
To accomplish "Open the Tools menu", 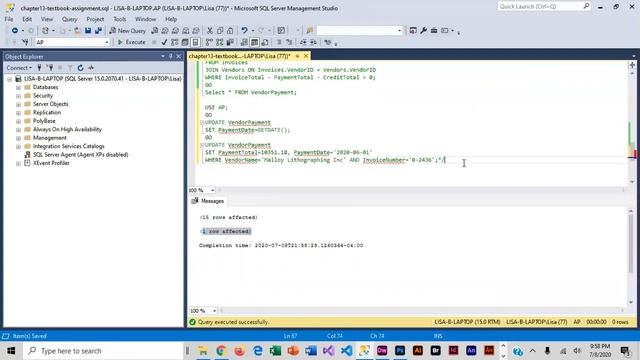I will pyautogui.click(x=120, y=19).
